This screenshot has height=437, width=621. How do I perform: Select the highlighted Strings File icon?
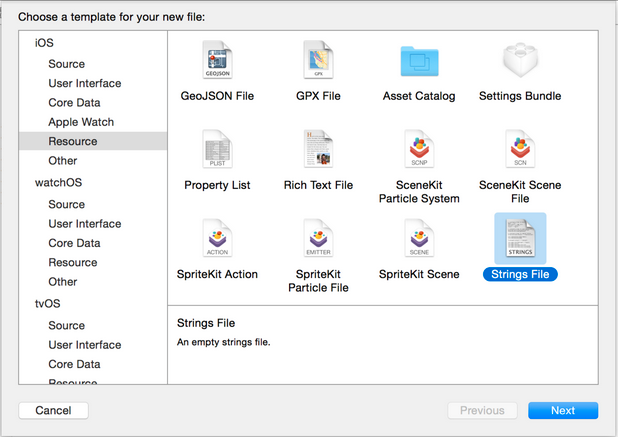[x=520, y=238]
